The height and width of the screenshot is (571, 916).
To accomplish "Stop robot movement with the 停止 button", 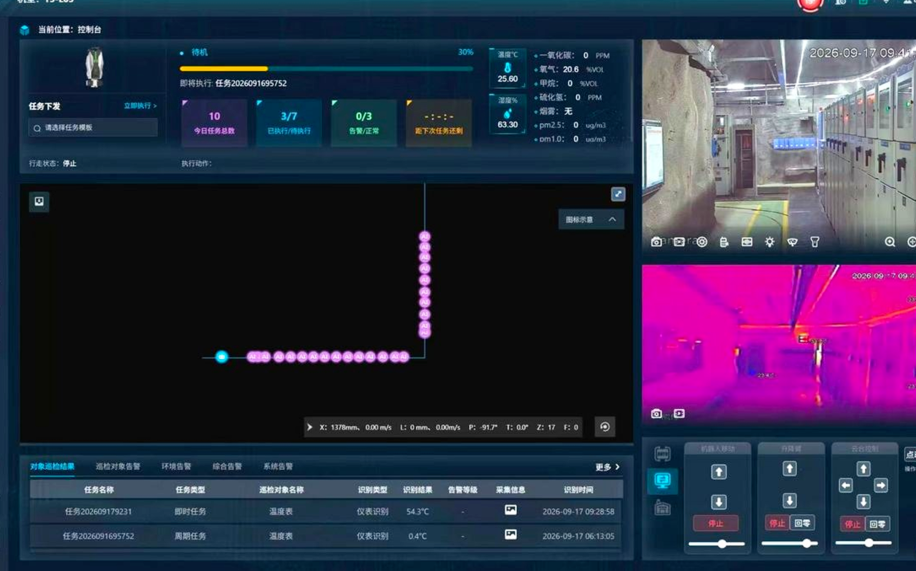I will pos(716,524).
